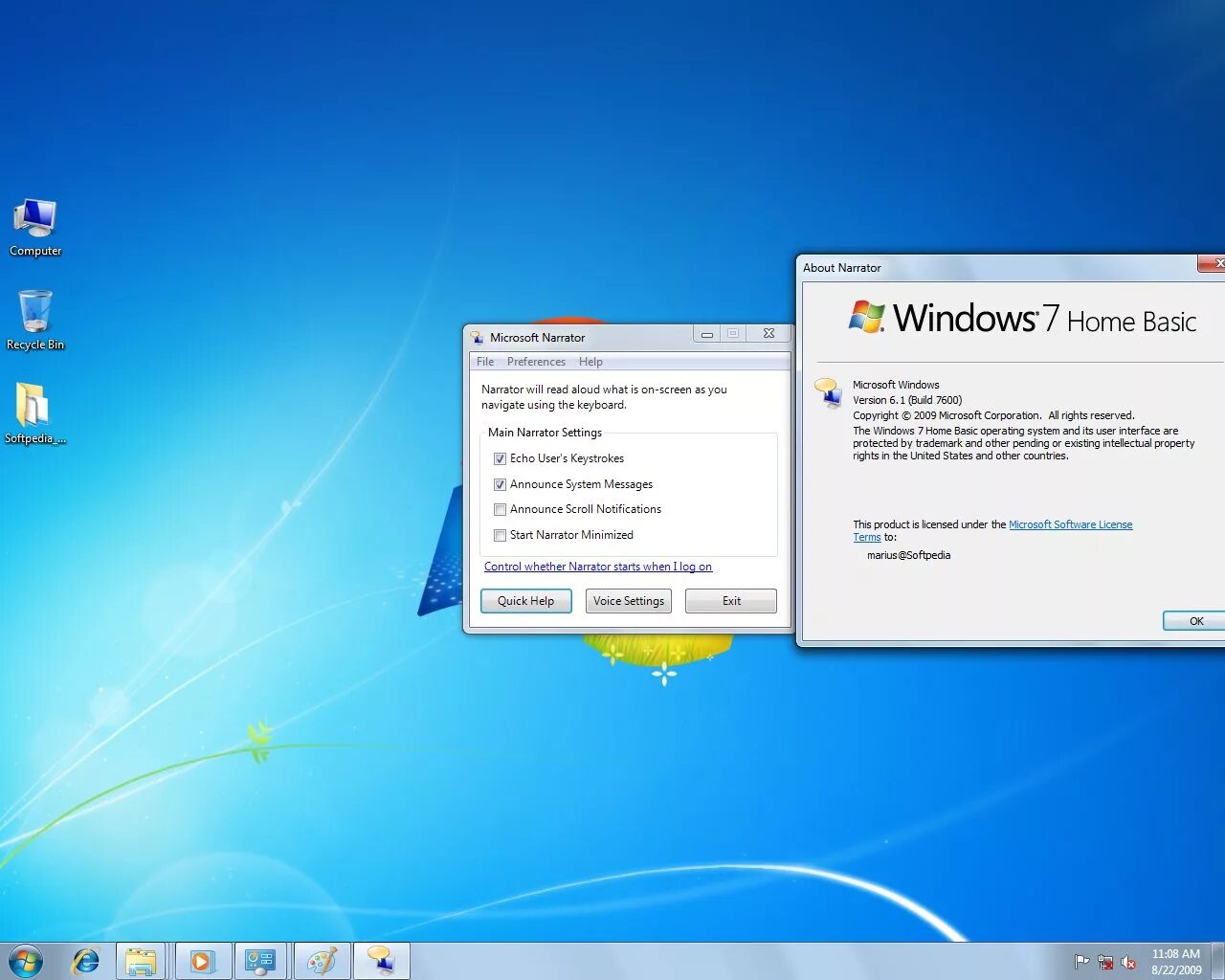Screen dimensions: 1225x980
Task: Open the Preferences menu in Narrator
Action: tap(536, 362)
